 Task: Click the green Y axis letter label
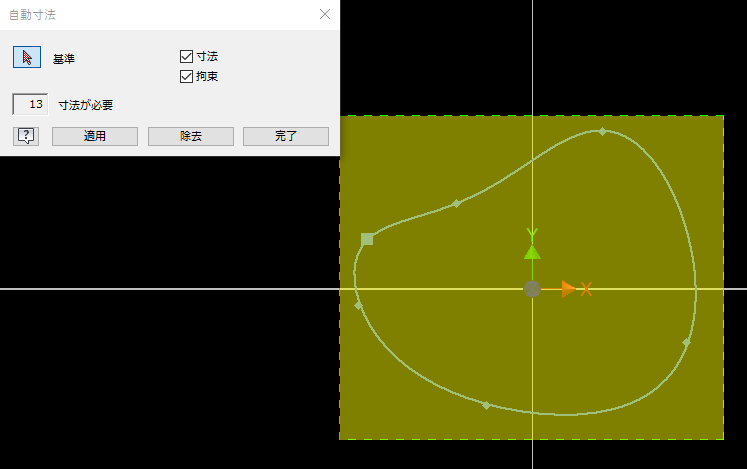pos(532,235)
